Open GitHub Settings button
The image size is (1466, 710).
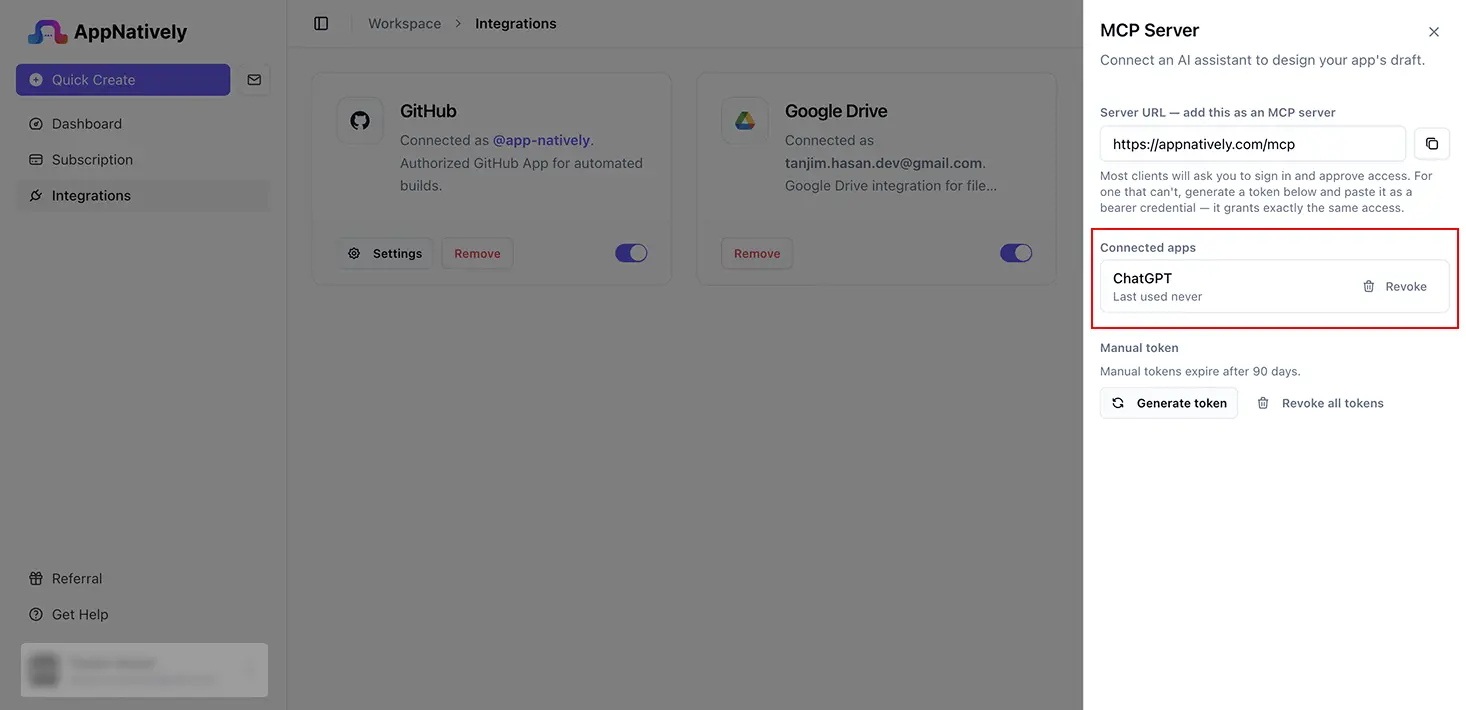pyautogui.click(x=385, y=254)
